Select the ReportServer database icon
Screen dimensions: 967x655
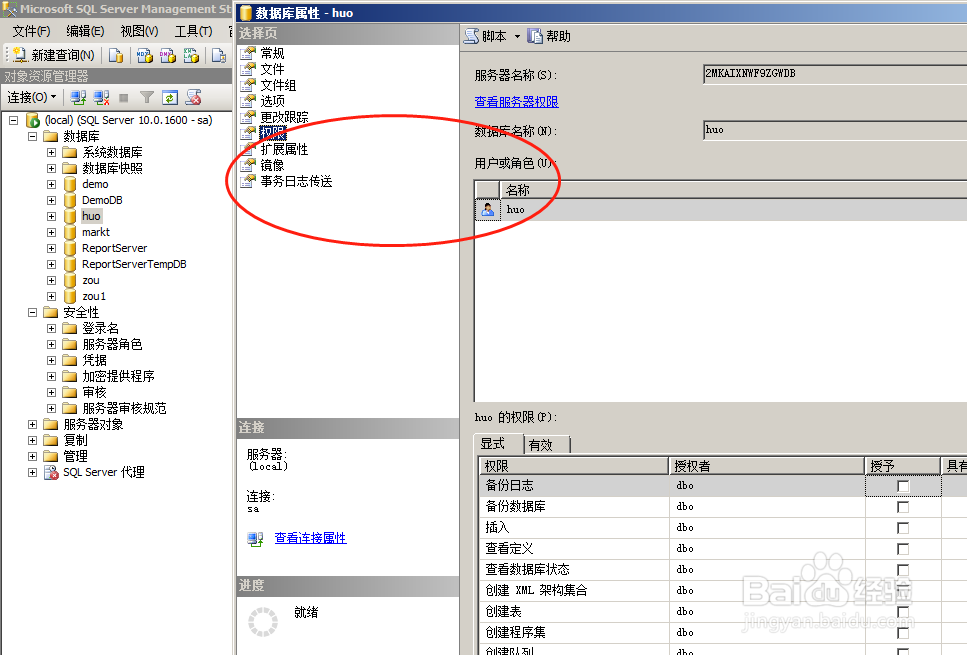(x=70, y=249)
